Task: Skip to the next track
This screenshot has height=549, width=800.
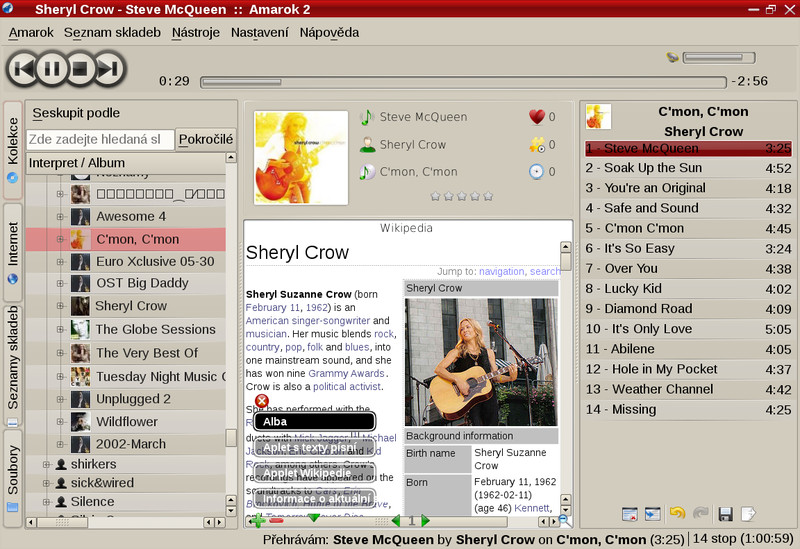Action: [x=109, y=68]
